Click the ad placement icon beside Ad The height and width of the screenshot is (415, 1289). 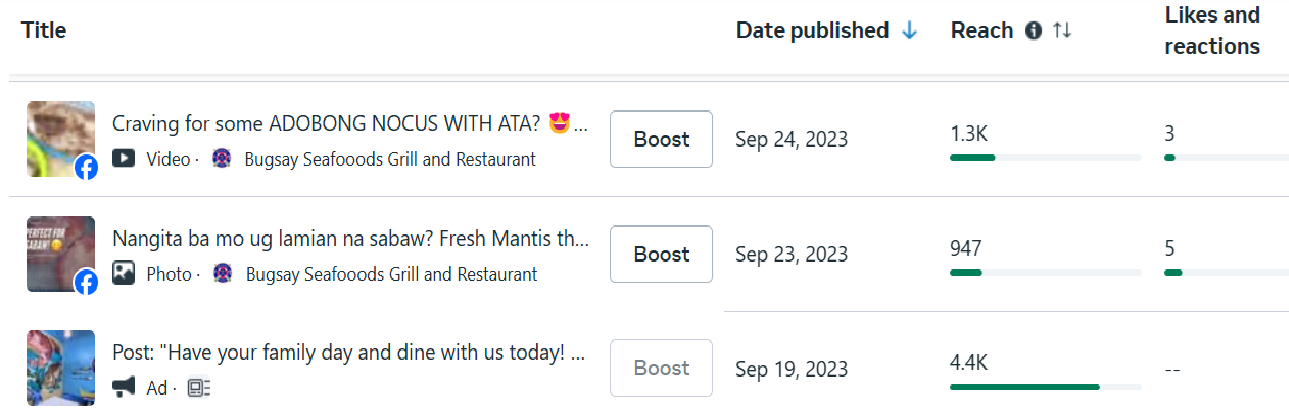coord(199,388)
